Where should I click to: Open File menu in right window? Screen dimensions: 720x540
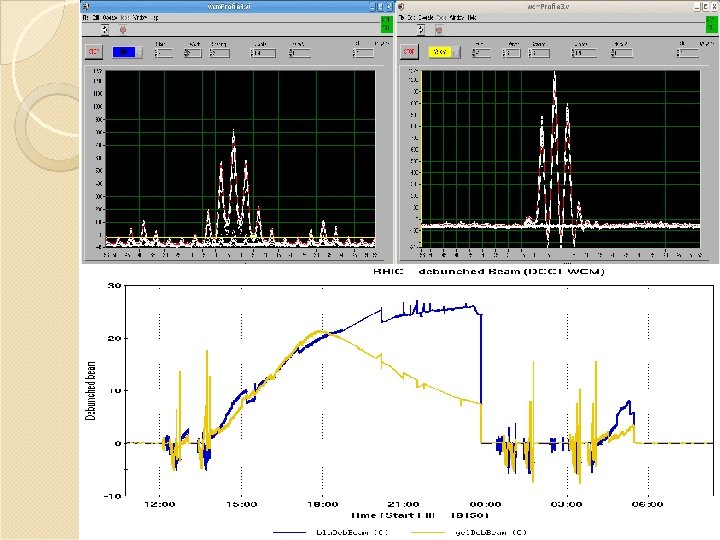coord(401,17)
